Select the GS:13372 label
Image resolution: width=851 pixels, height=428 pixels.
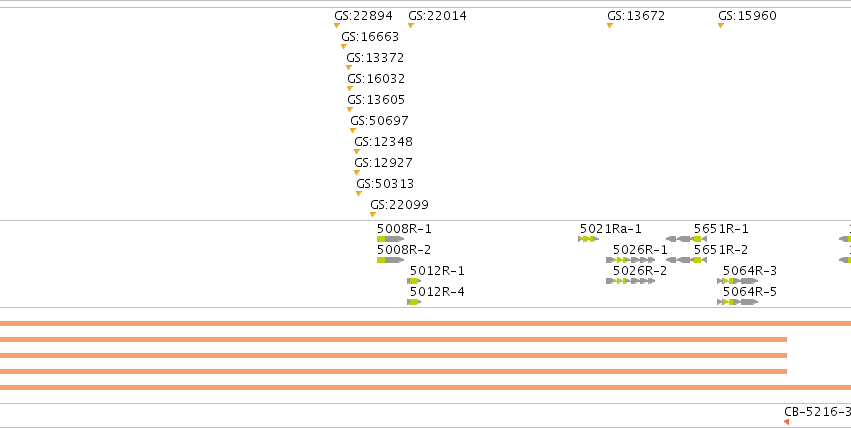(375, 58)
